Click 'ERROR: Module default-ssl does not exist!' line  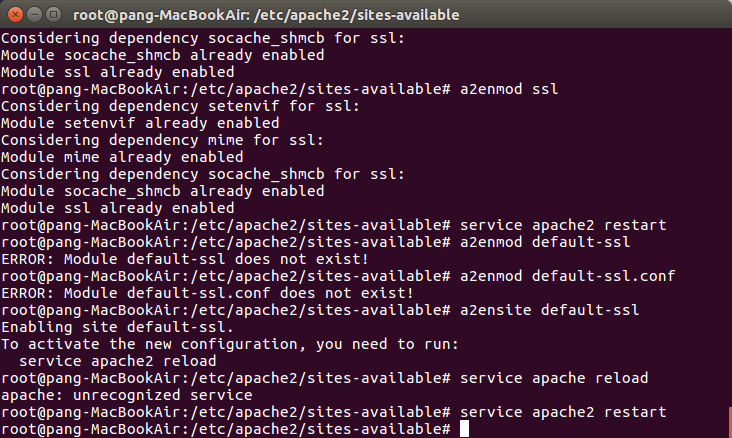click(x=185, y=259)
